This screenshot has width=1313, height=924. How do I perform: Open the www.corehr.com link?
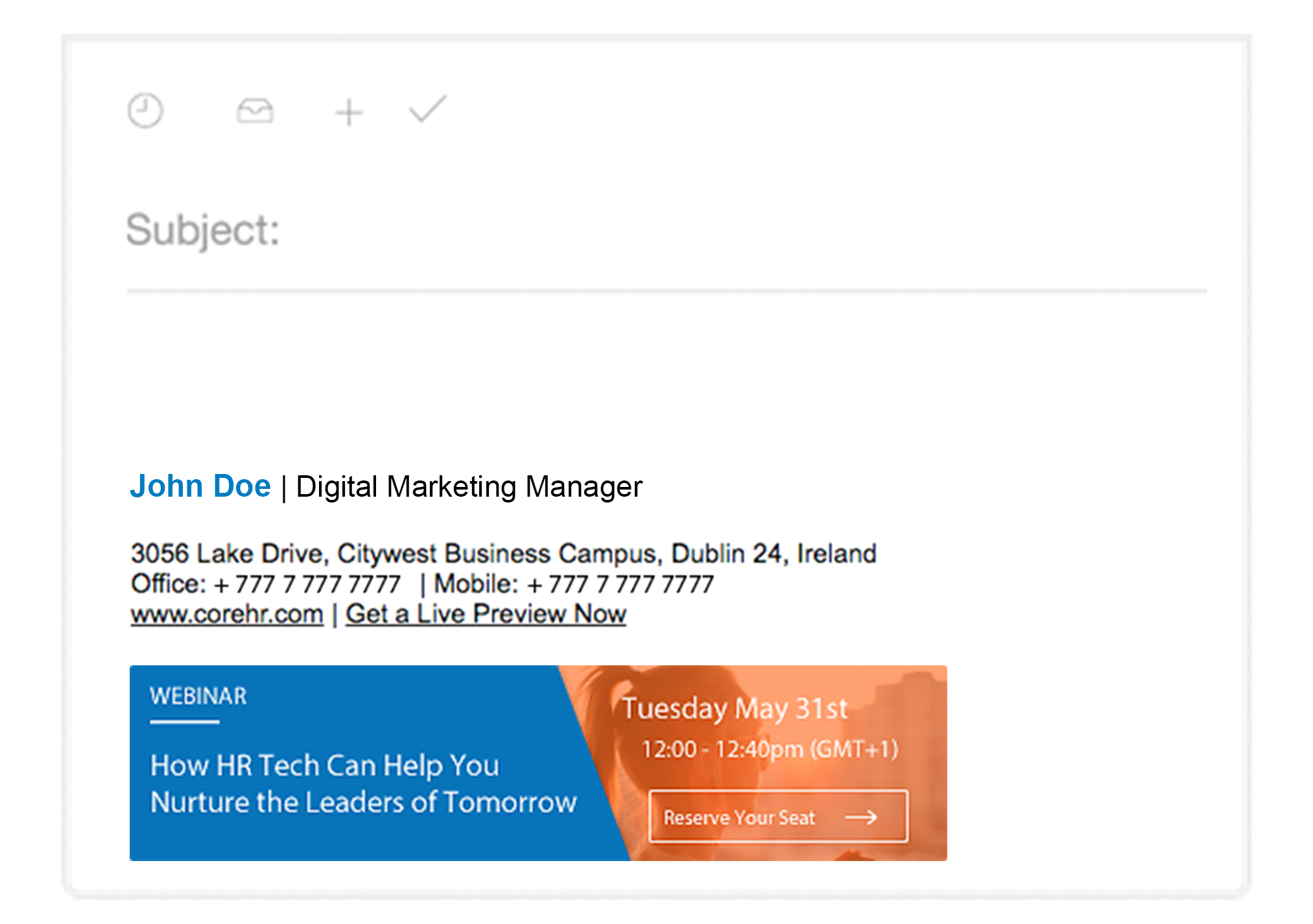coord(227,613)
